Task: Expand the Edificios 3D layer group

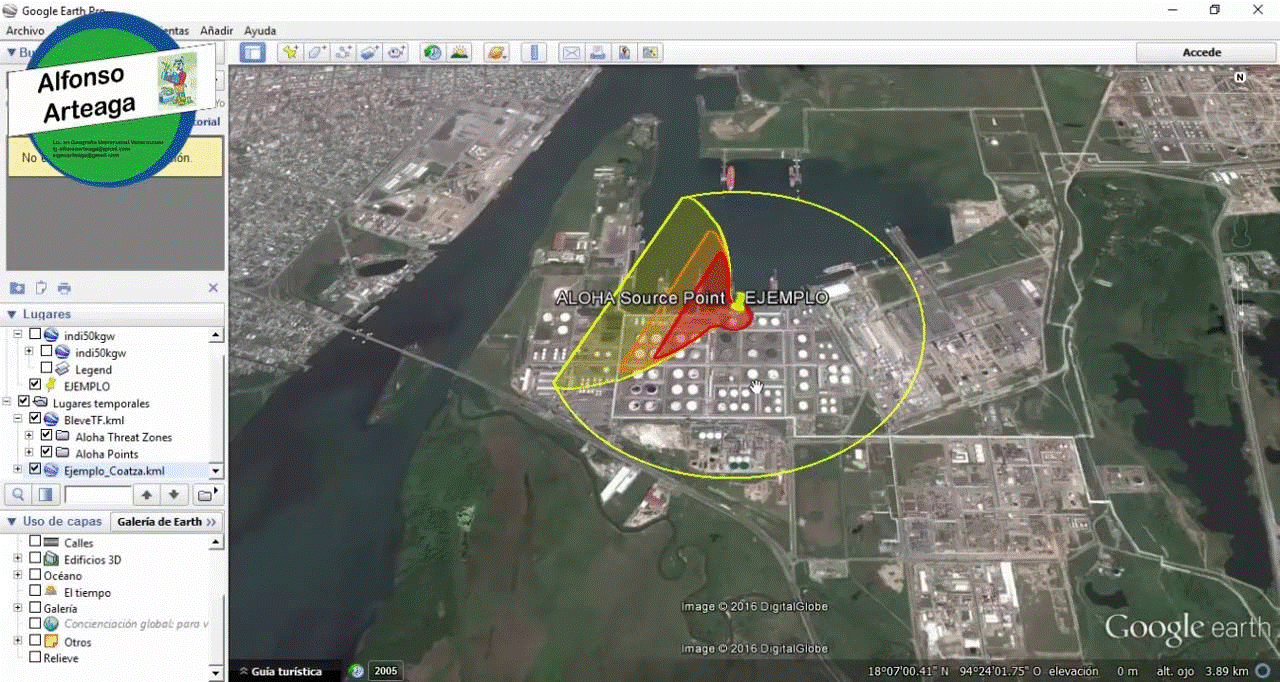Action: click(x=18, y=559)
